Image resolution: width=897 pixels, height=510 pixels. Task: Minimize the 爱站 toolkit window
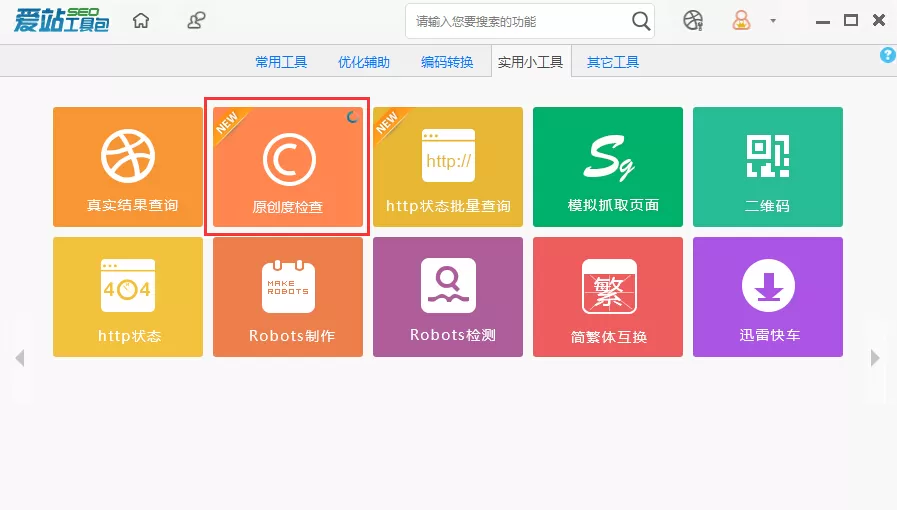pyautogui.click(x=823, y=21)
